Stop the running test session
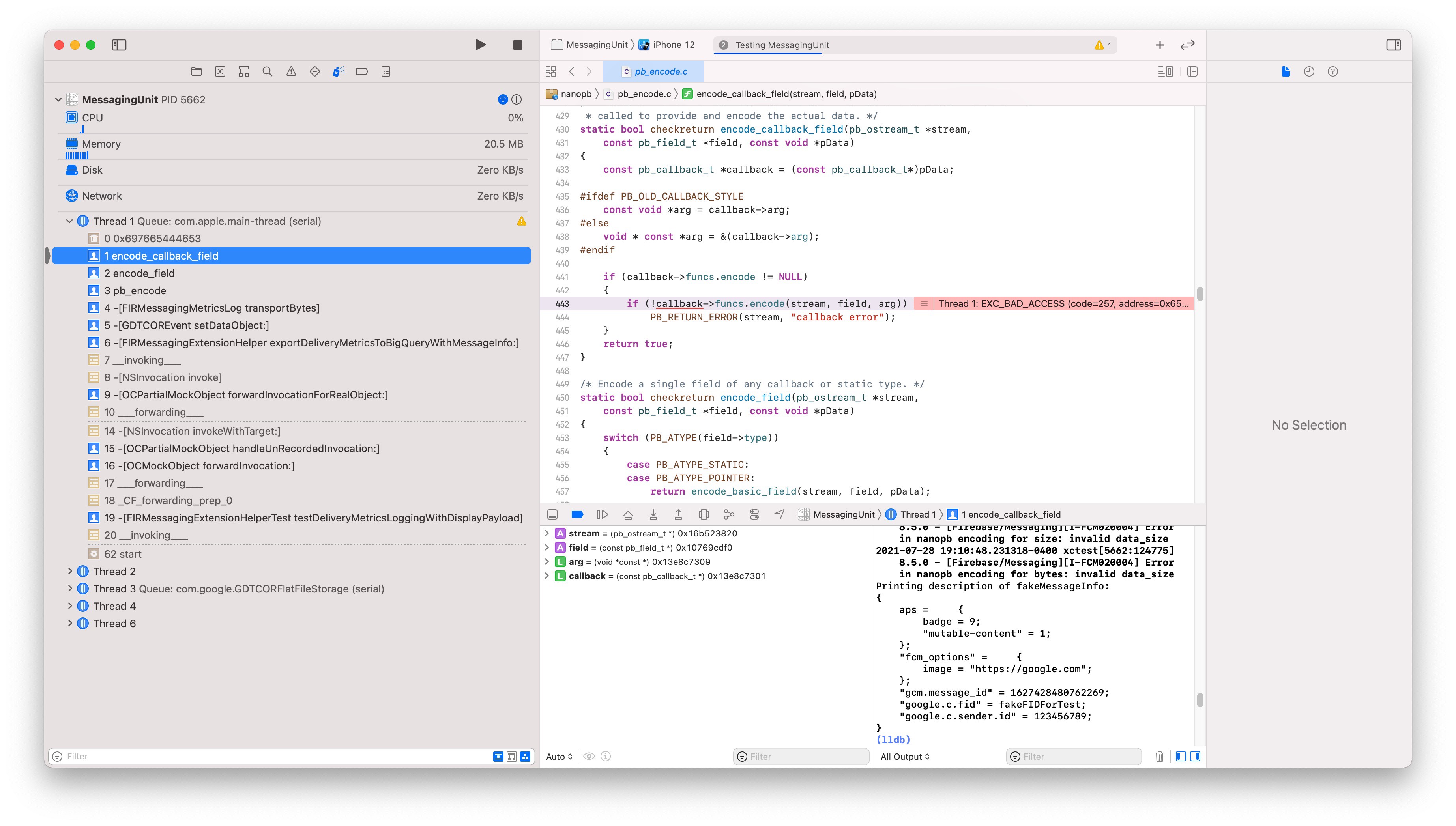This screenshot has height=826, width=1456. [x=517, y=44]
